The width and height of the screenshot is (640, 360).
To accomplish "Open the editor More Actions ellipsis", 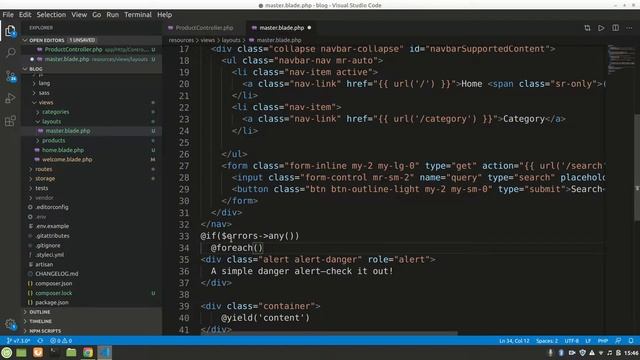I will [x=629, y=28].
